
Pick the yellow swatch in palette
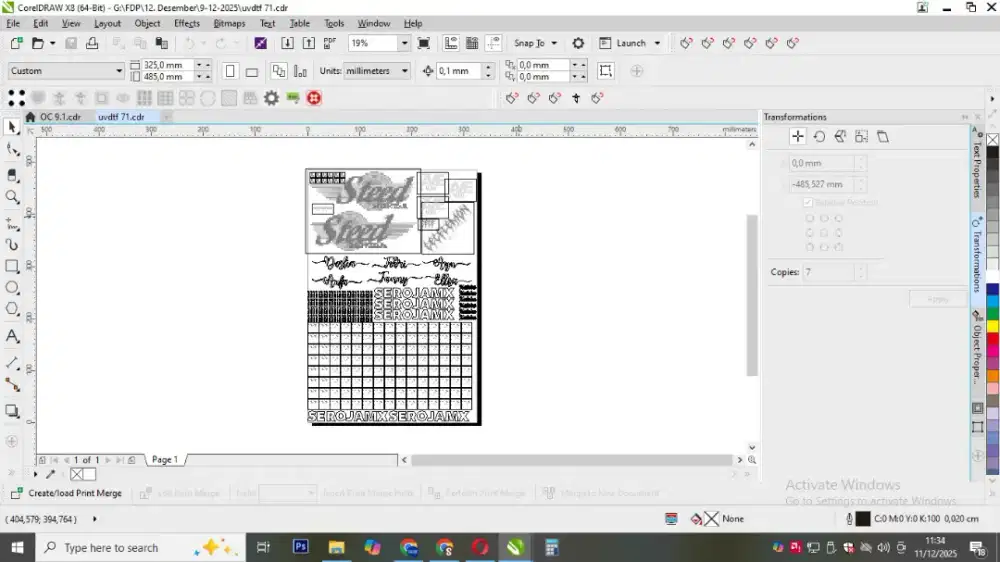[x=992, y=327]
